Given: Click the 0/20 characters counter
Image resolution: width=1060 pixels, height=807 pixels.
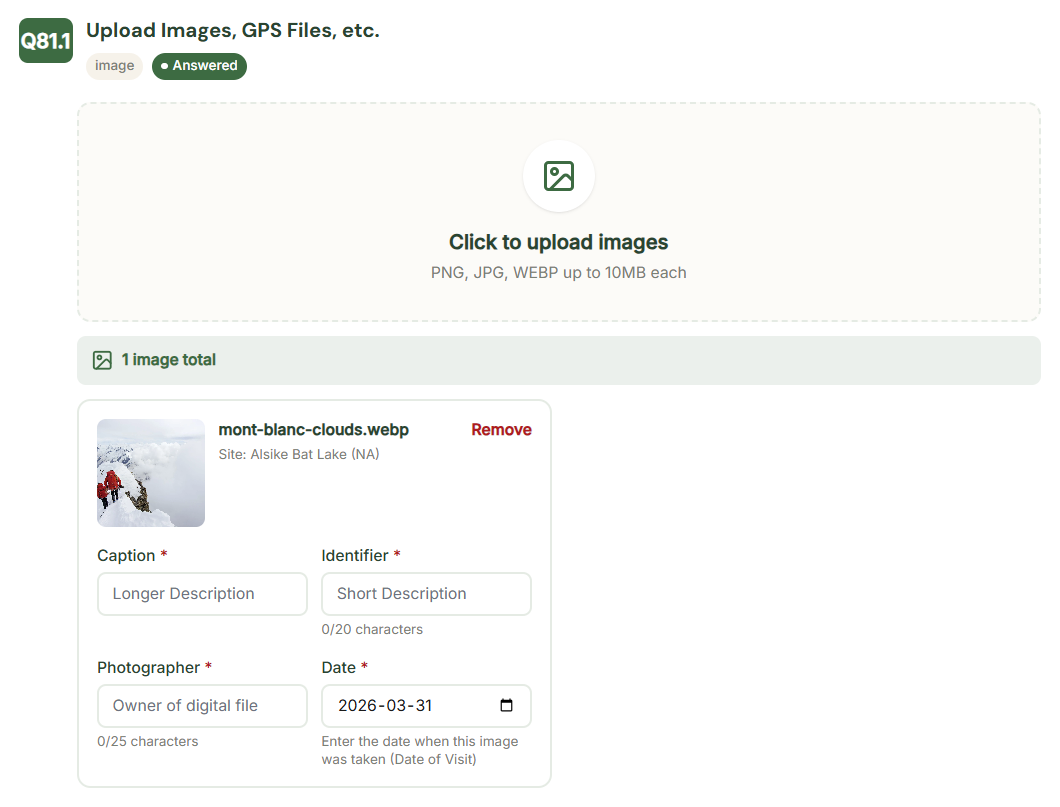Looking at the screenshot, I should coord(371,629).
